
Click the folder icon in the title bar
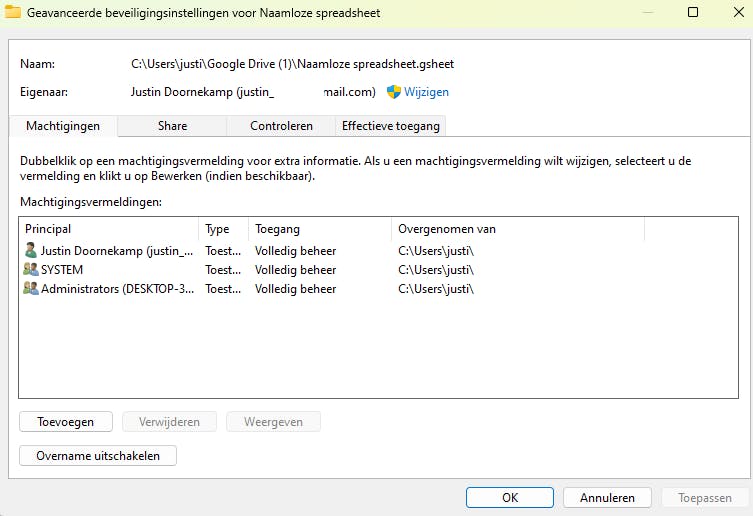12,12
